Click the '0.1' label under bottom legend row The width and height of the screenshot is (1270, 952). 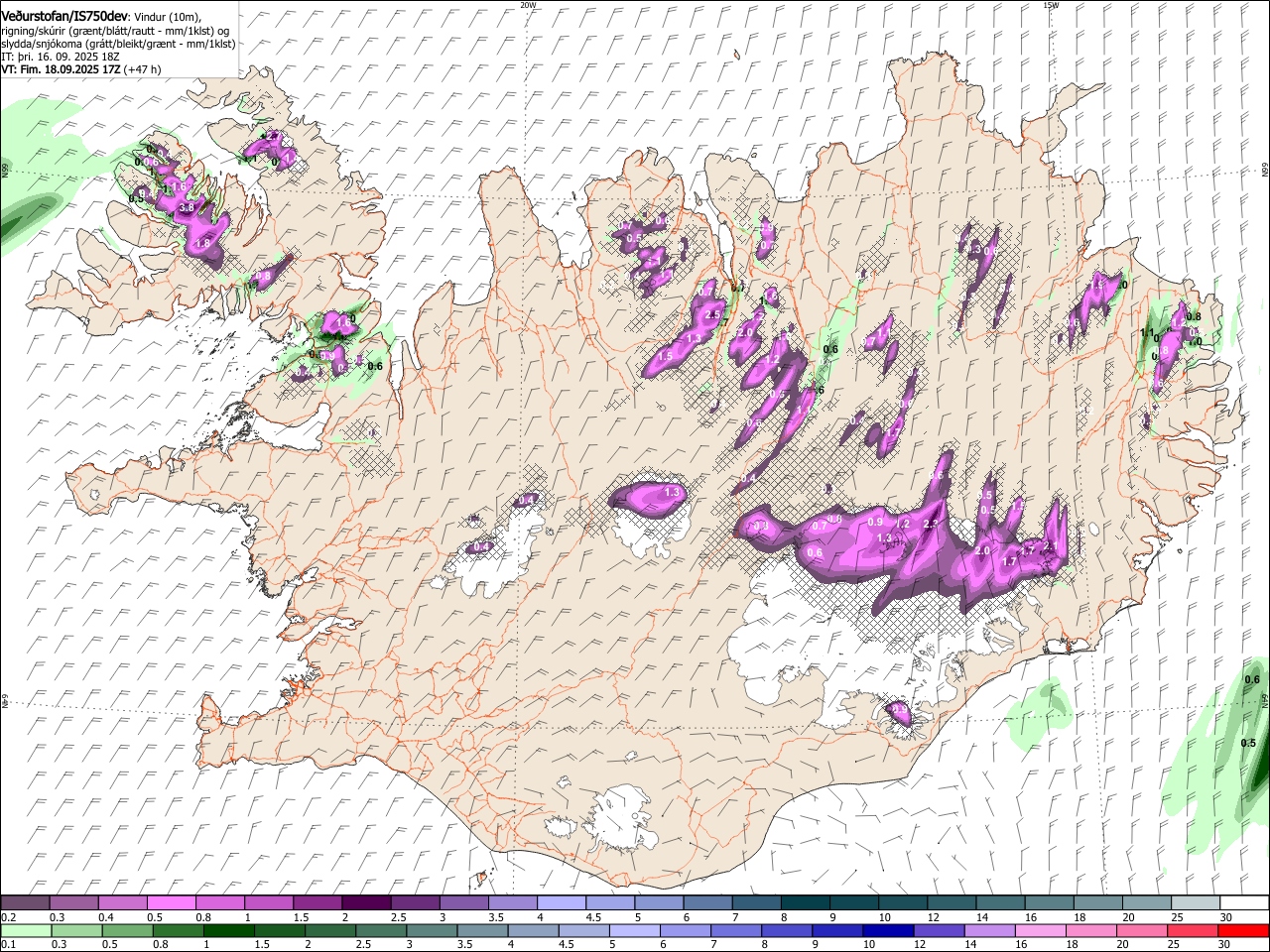click(9, 944)
